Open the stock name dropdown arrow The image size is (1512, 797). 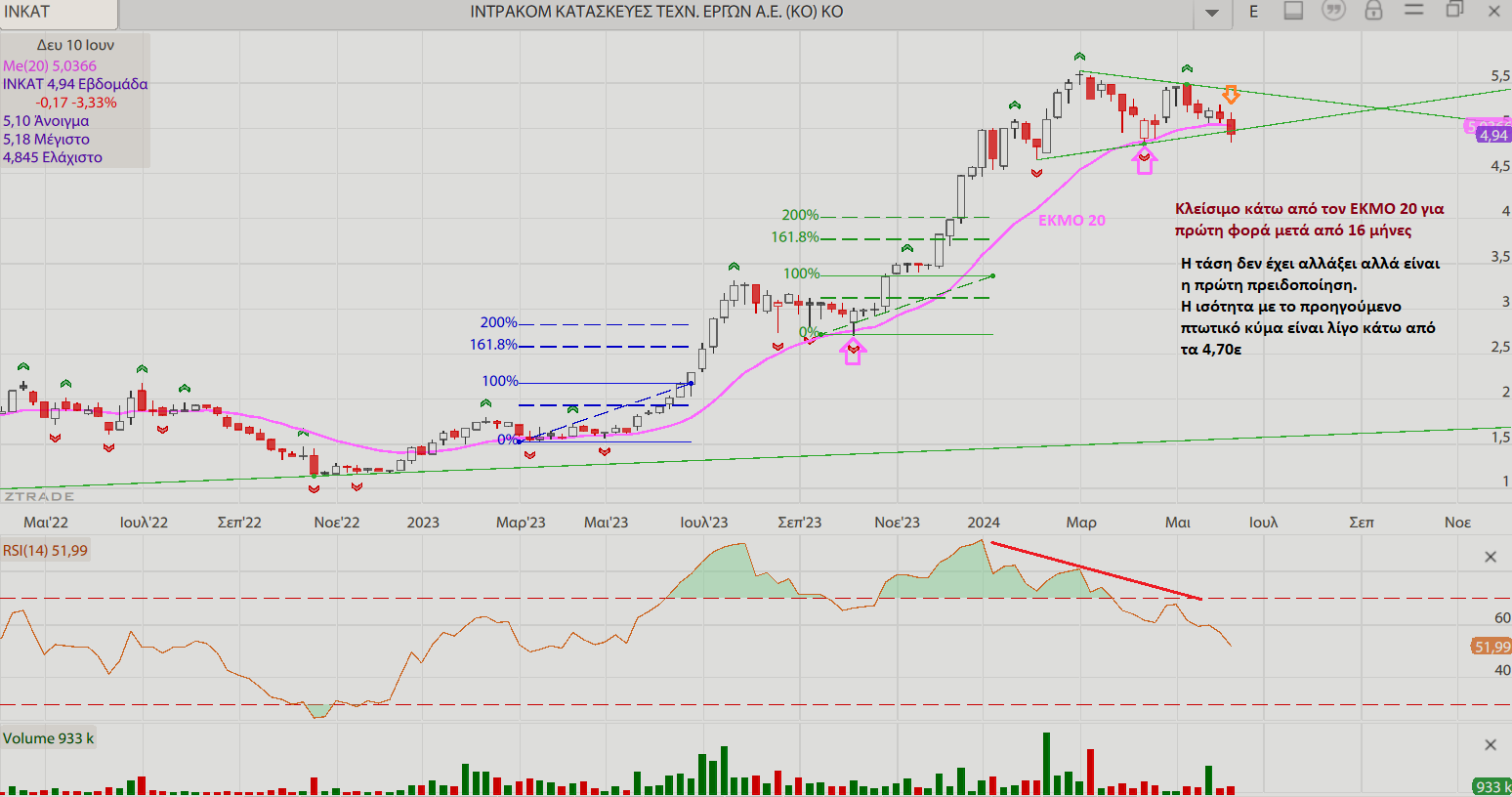point(1212,13)
